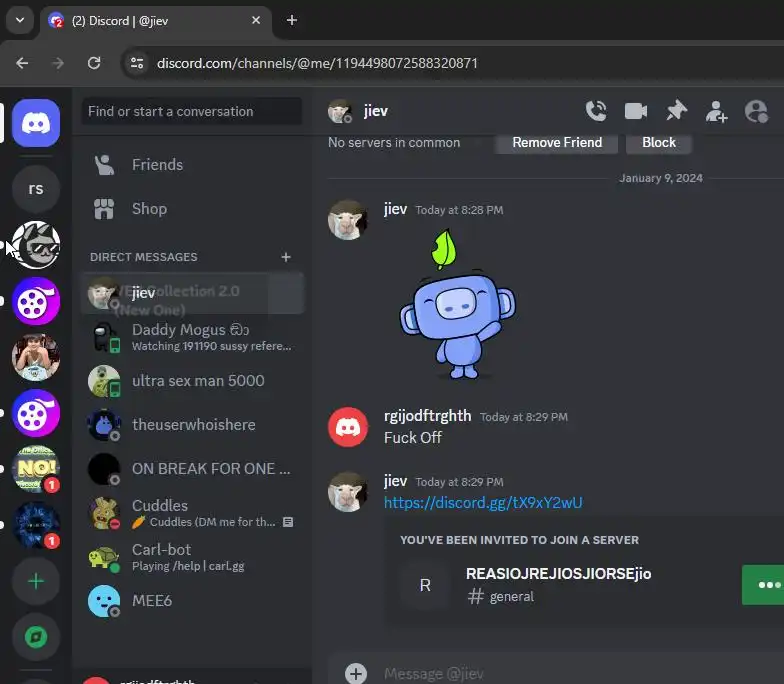Image resolution: width=784 pixels, height=684 pixels.
Task: Click the jiev name in the chat header
Action: coord(376,111)
